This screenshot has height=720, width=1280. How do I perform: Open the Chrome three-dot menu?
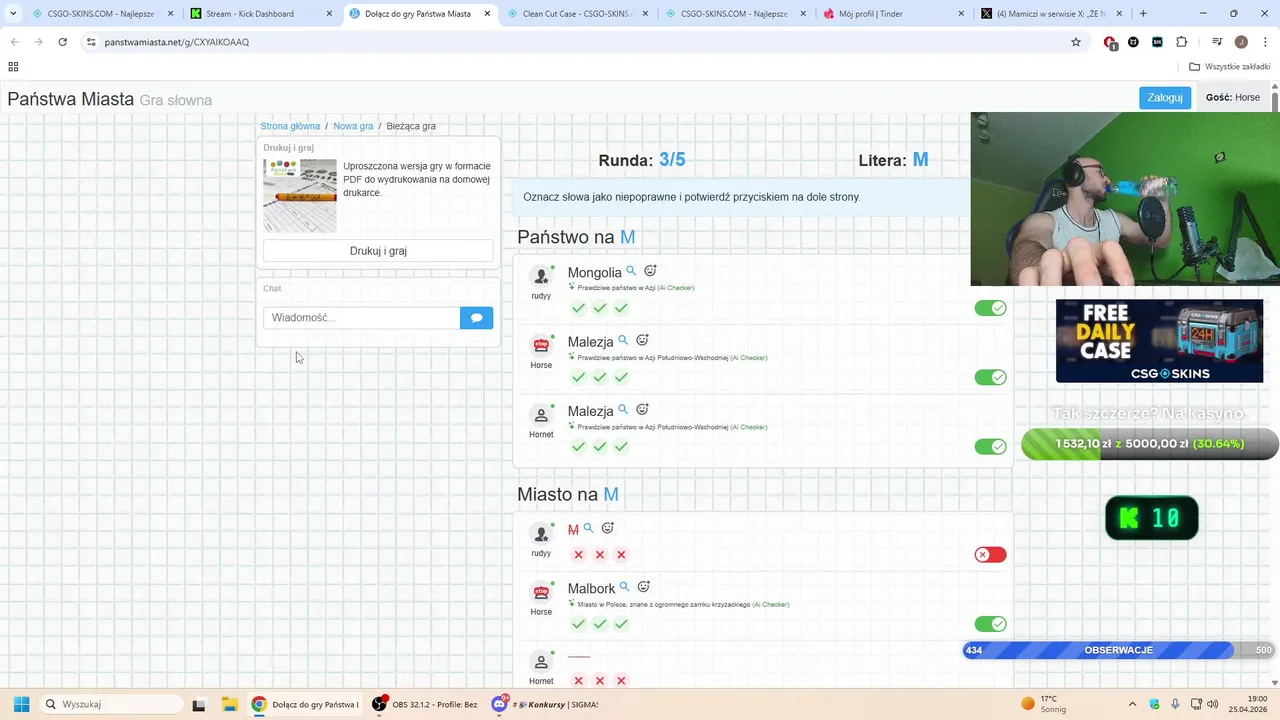(x=1265, y=42)
